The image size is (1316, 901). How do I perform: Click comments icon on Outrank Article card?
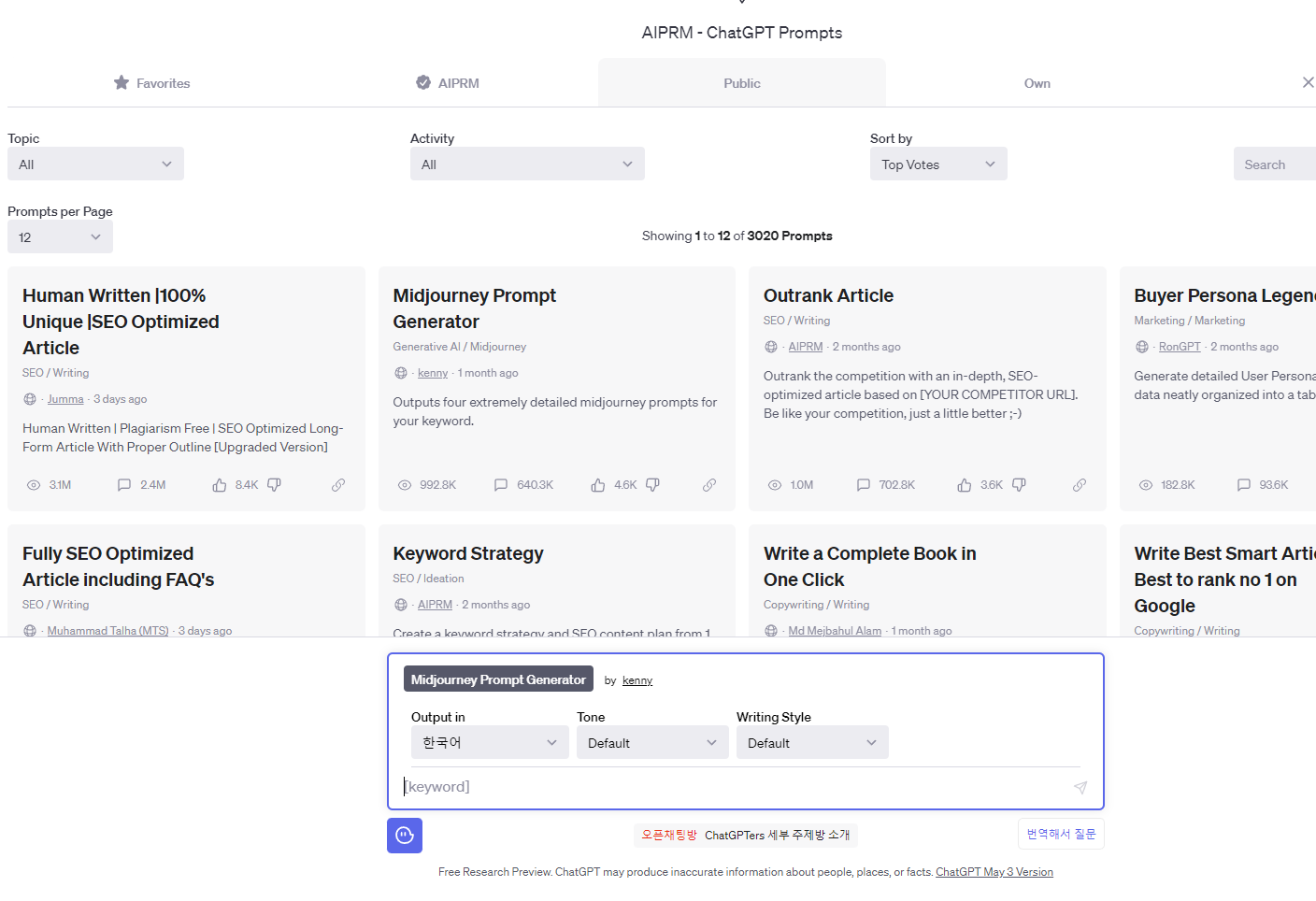(x=864, y=485)
